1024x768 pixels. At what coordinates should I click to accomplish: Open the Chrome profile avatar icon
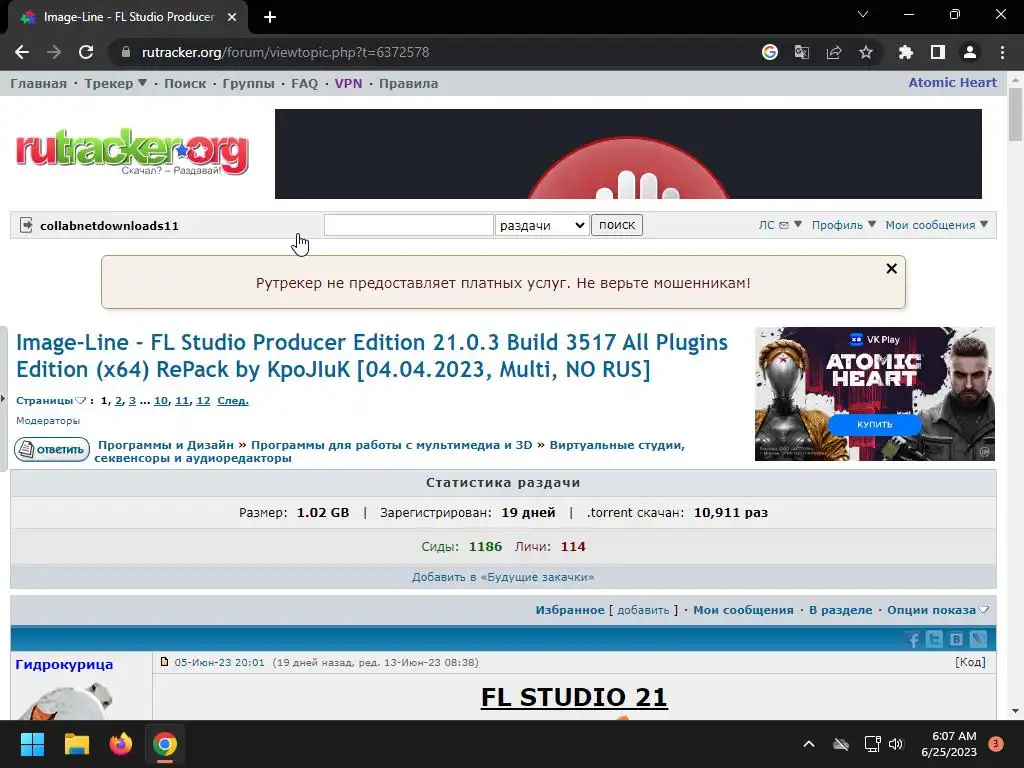tap(970, 52)
